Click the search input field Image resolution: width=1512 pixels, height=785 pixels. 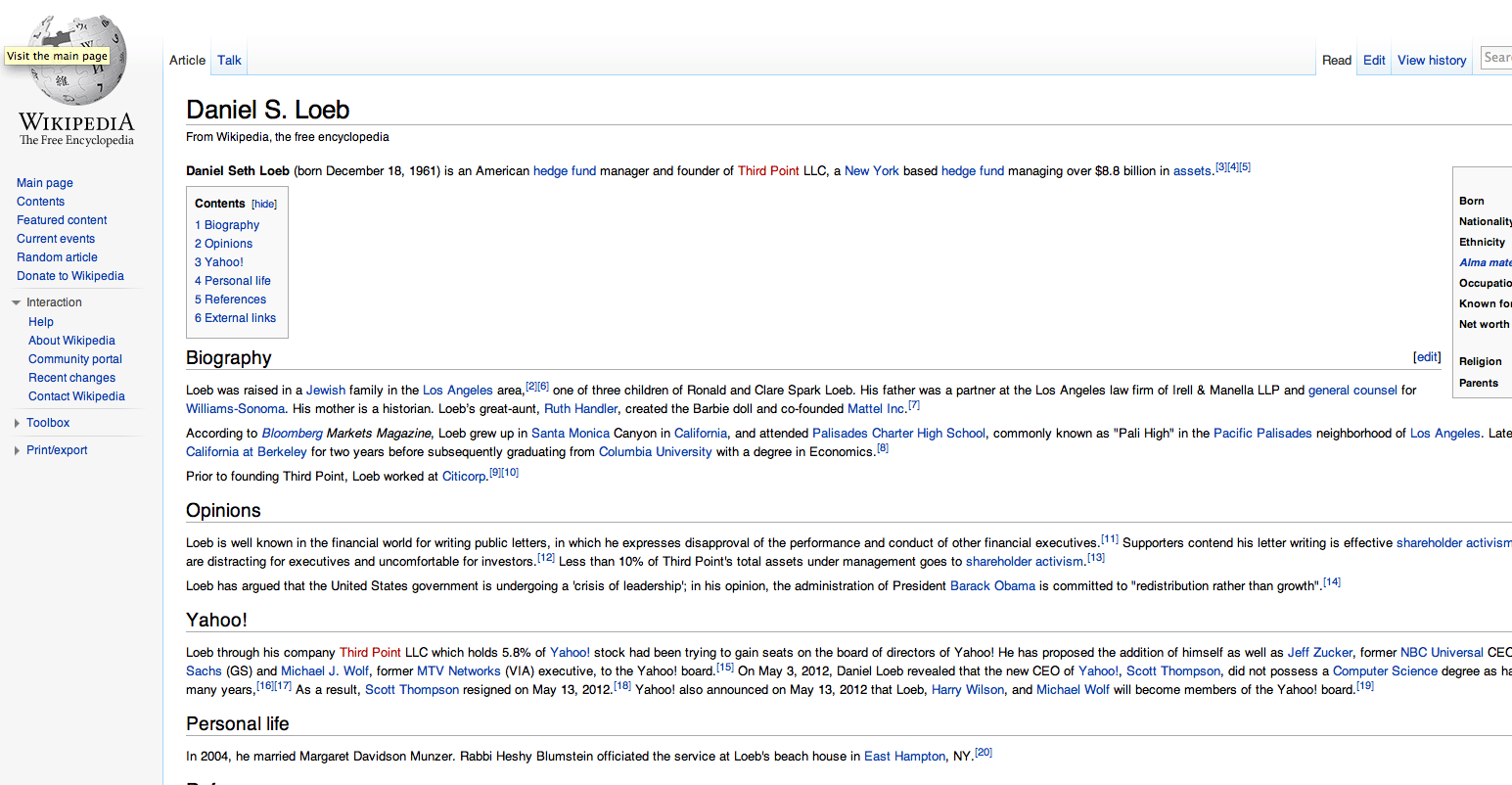coord(1496,58)
